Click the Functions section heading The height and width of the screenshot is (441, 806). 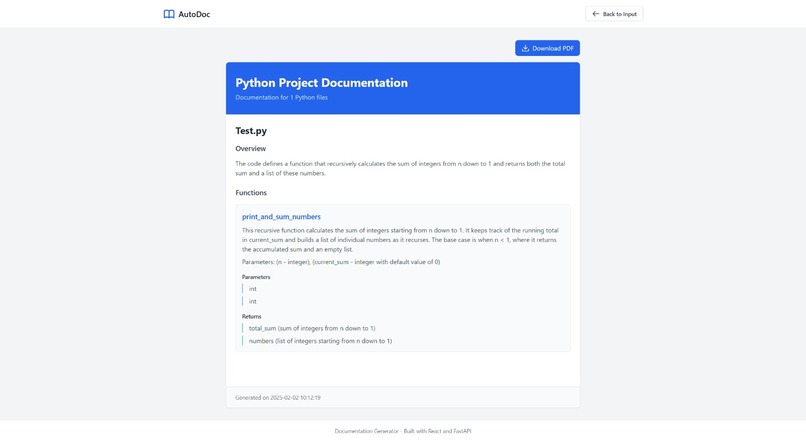tap(251, 193)
